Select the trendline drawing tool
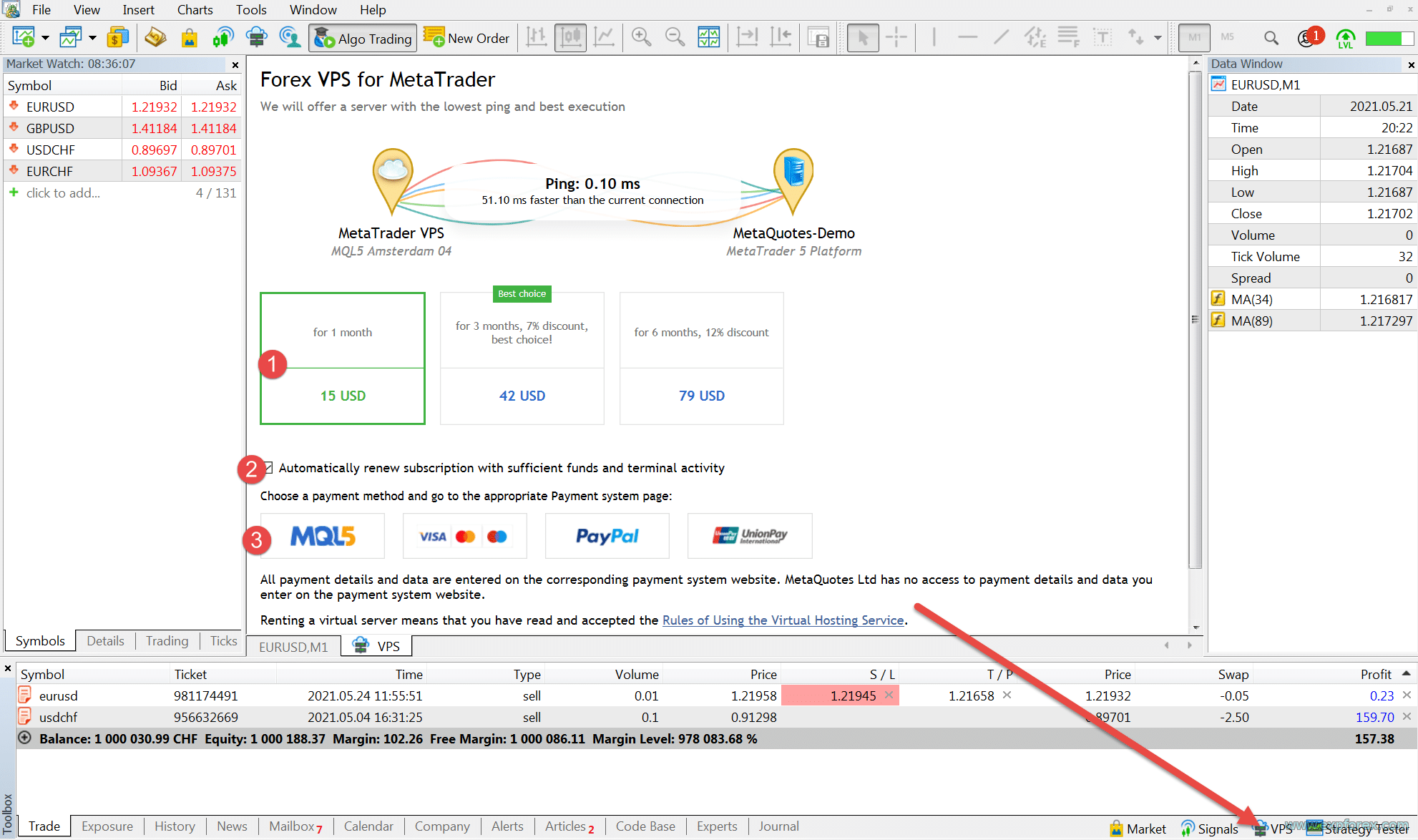This screenshot has width=1418, height=840. click(x=1002, y=37)
